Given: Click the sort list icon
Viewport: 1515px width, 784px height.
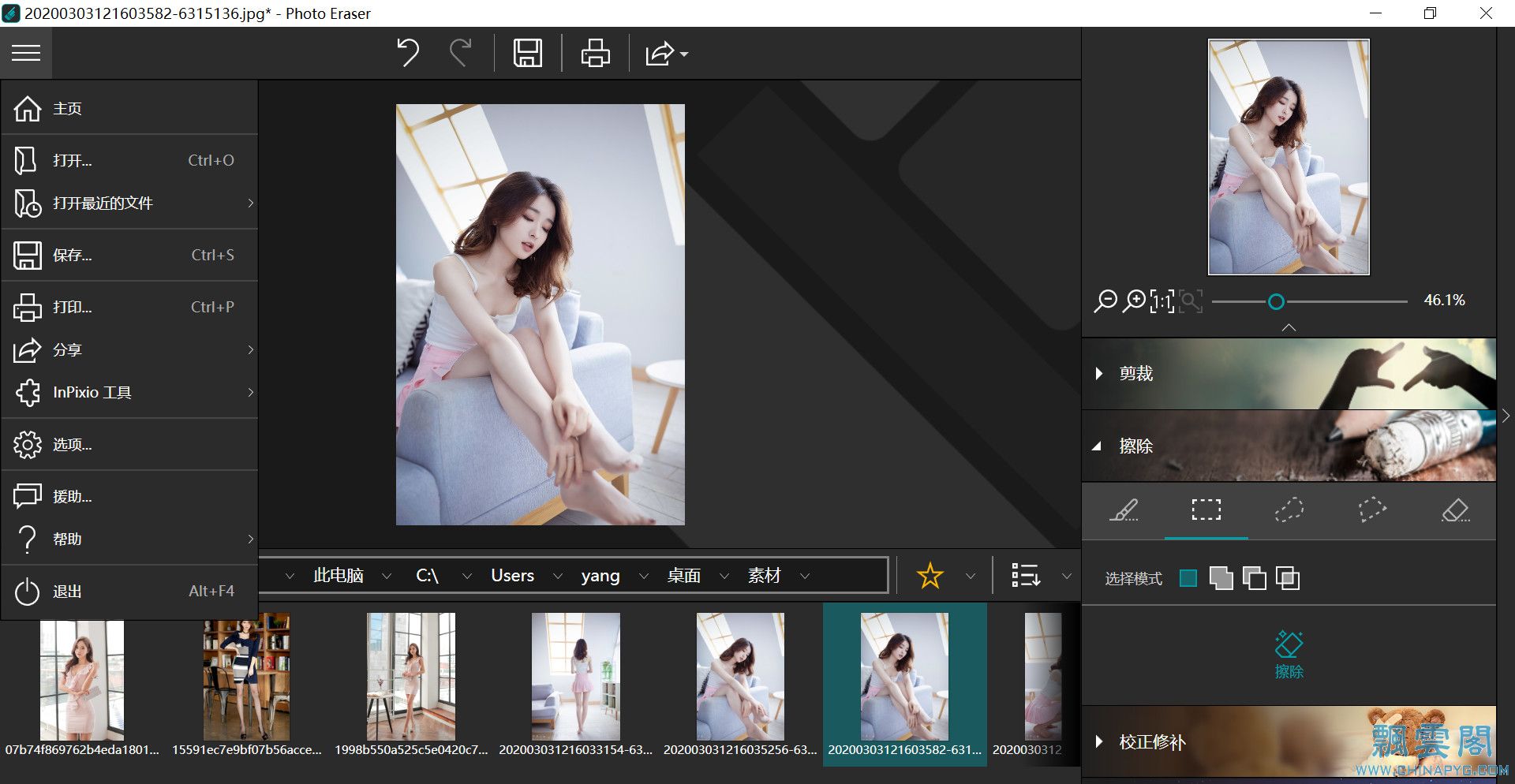Looking at the screenshot, I should point(1026,575).
